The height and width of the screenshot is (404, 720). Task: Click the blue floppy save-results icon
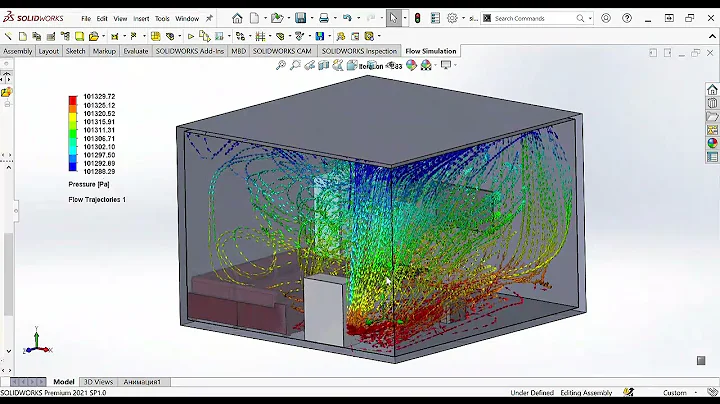[320, 36]
